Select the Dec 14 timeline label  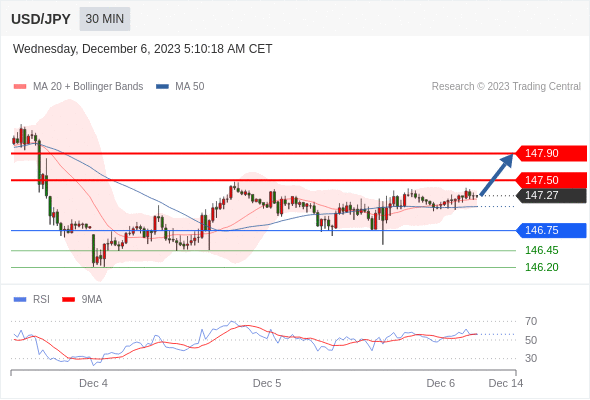pos(506,383)
